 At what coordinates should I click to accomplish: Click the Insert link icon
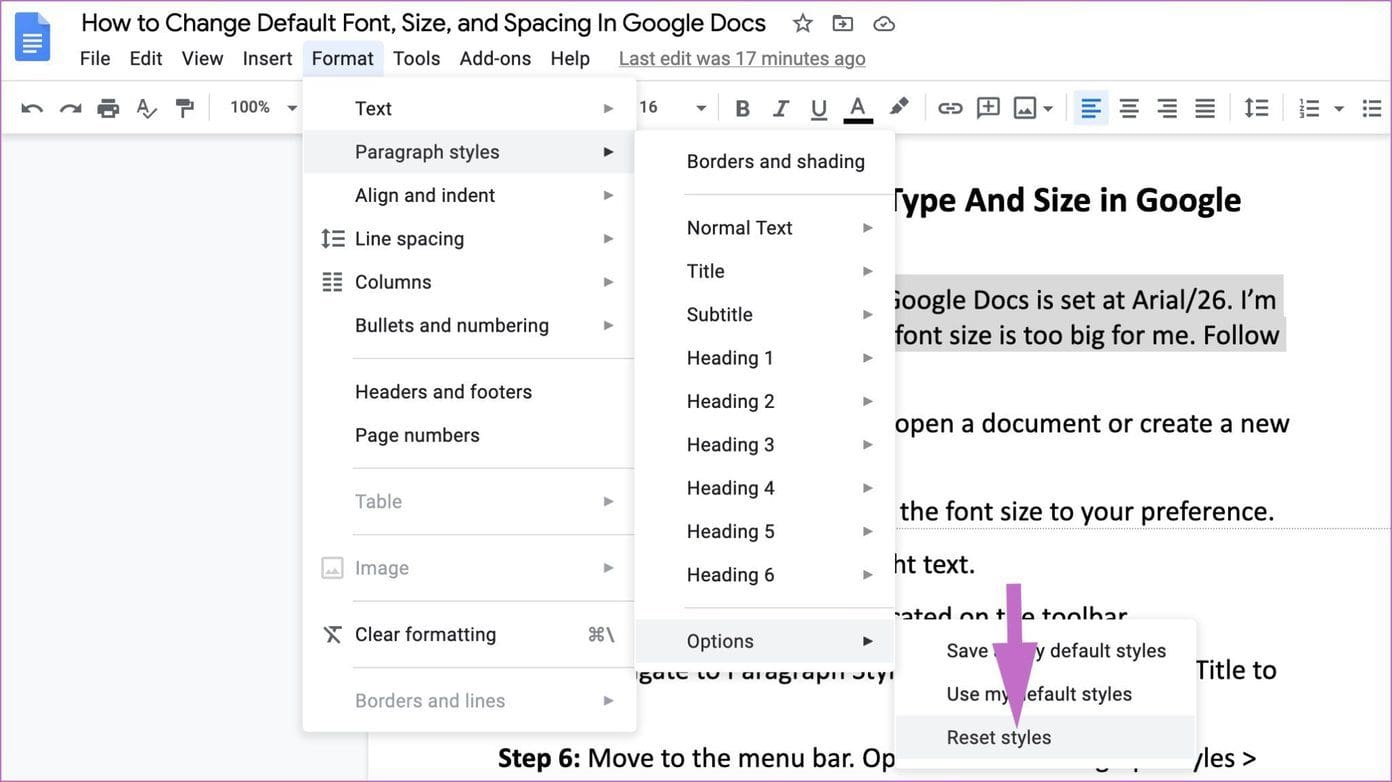click(949, 107)
